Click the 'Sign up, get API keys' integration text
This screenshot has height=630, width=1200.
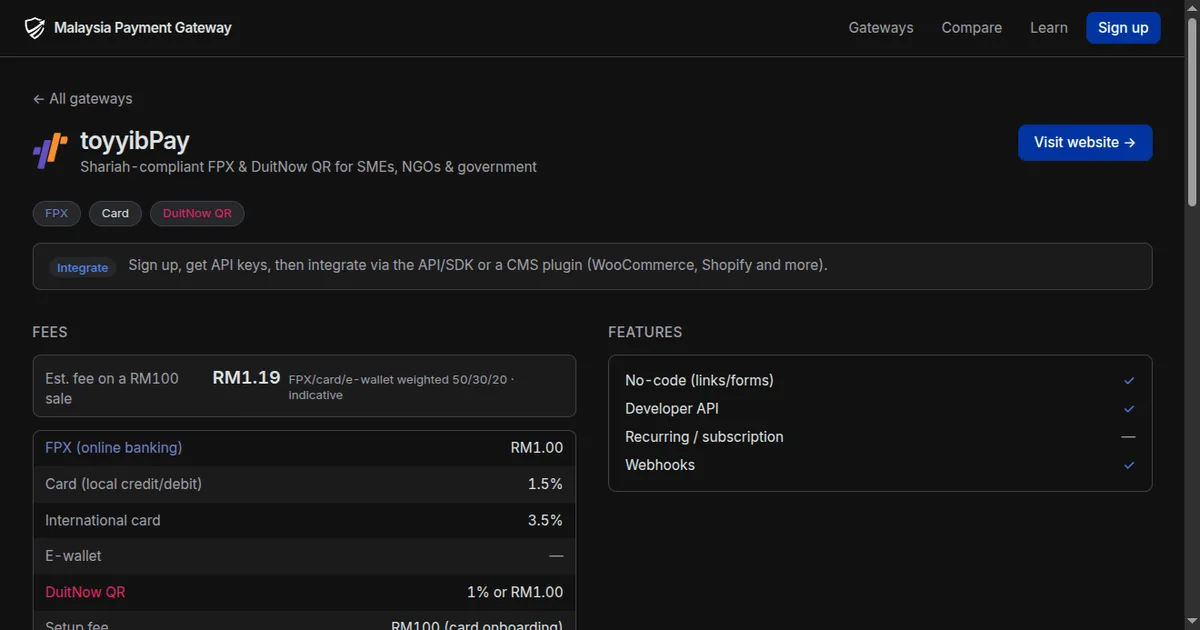coord(478,266)
